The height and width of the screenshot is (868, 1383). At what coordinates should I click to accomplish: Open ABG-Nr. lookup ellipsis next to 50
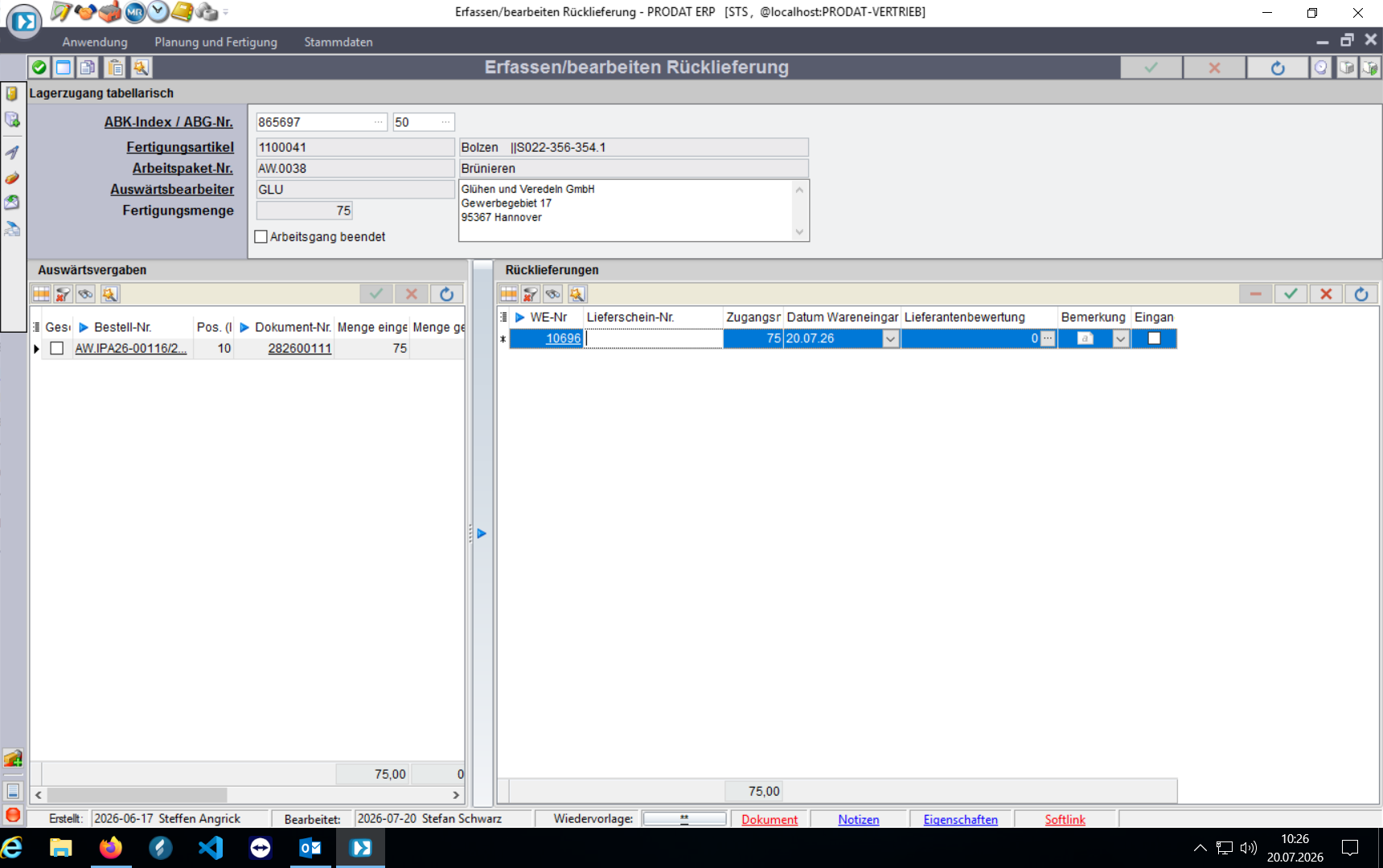445,122
